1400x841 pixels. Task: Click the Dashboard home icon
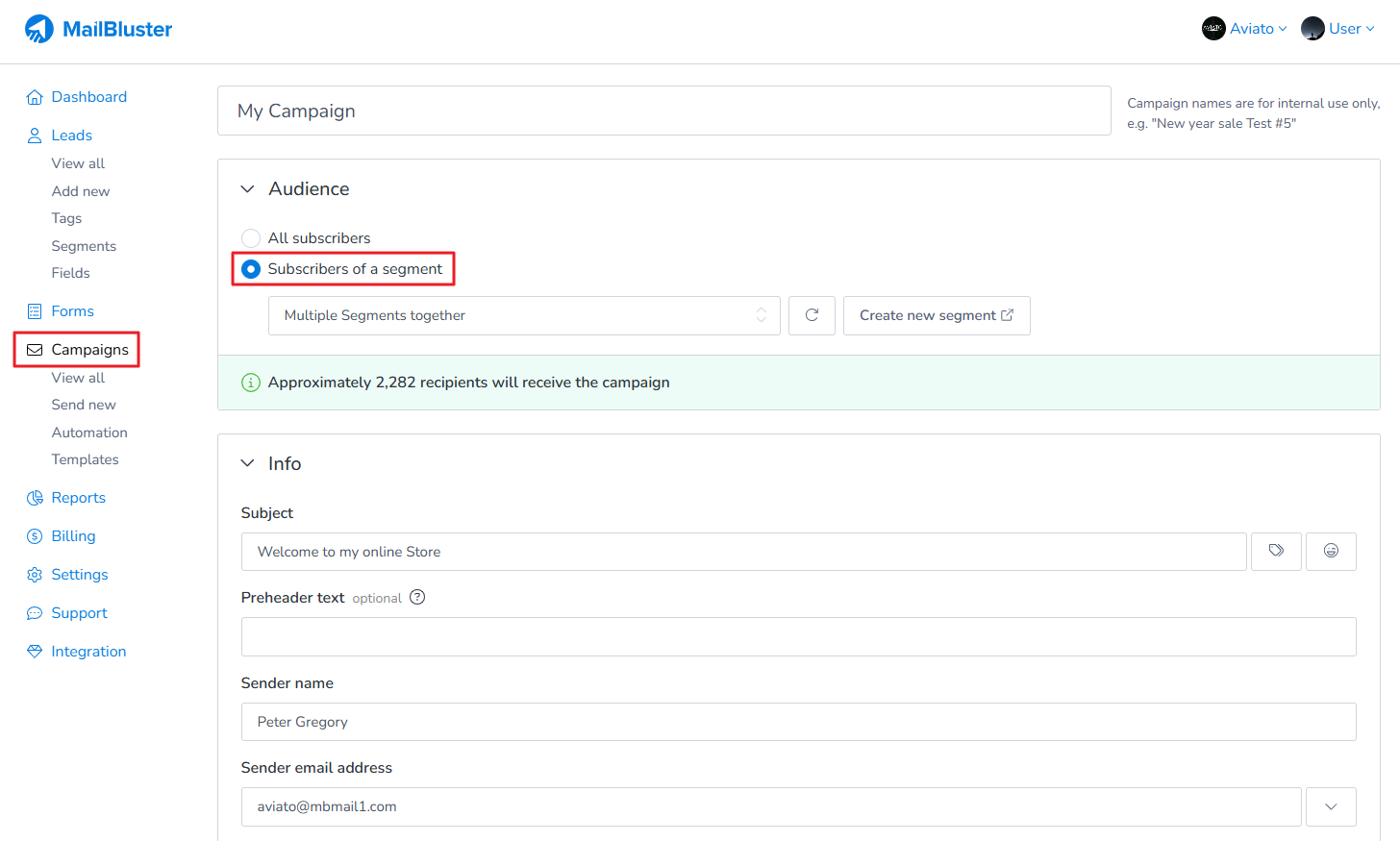35,97
